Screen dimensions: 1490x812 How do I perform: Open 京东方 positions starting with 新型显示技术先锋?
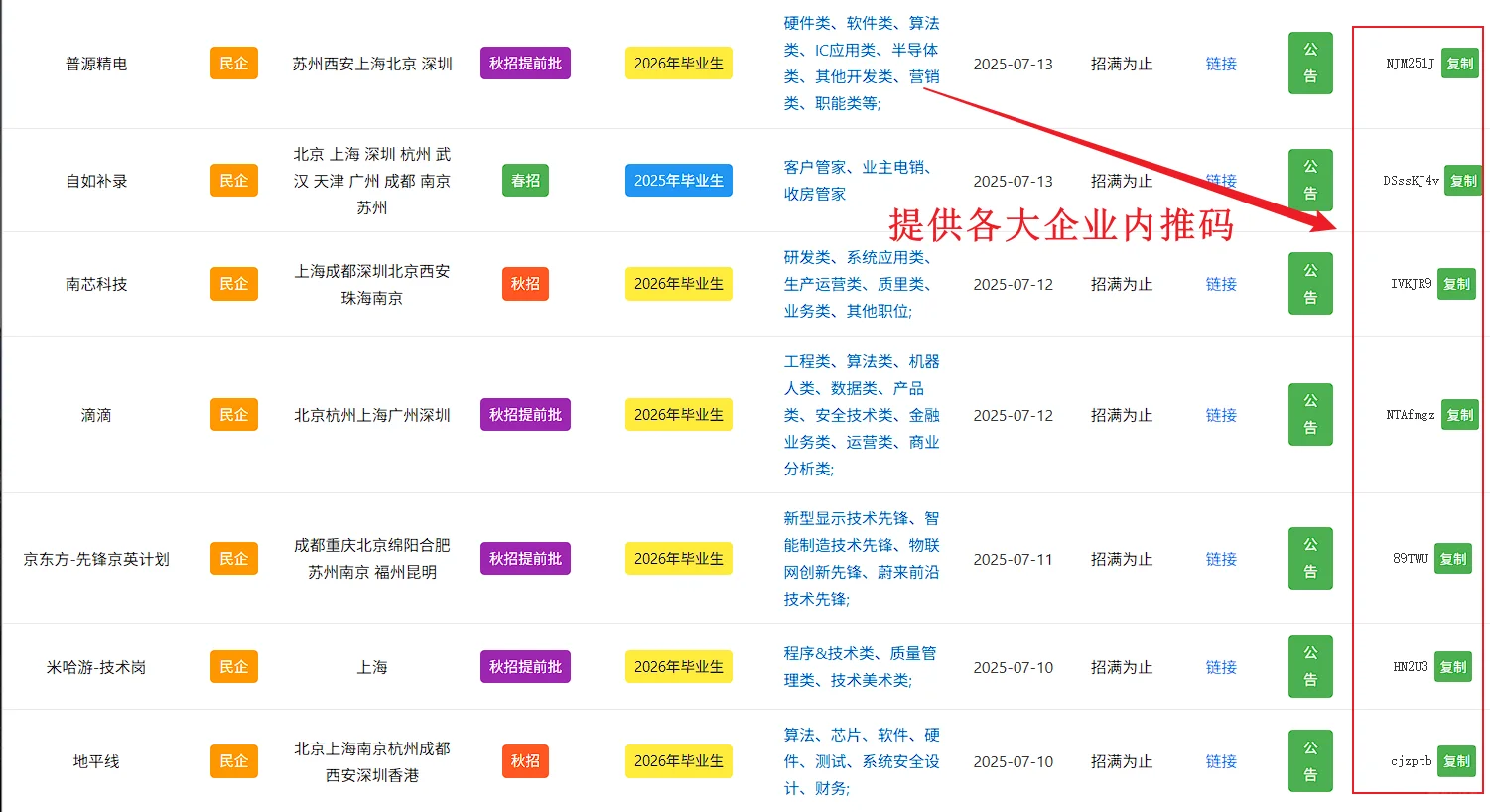pyautogui.click(x=862, y=559)
